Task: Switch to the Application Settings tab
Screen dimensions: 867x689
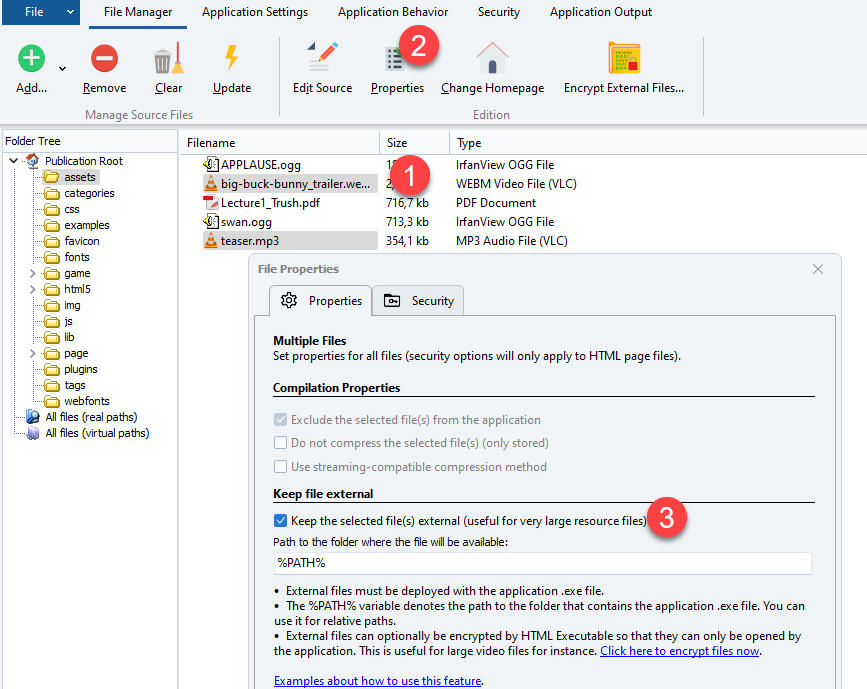Action: coord(254,12)
